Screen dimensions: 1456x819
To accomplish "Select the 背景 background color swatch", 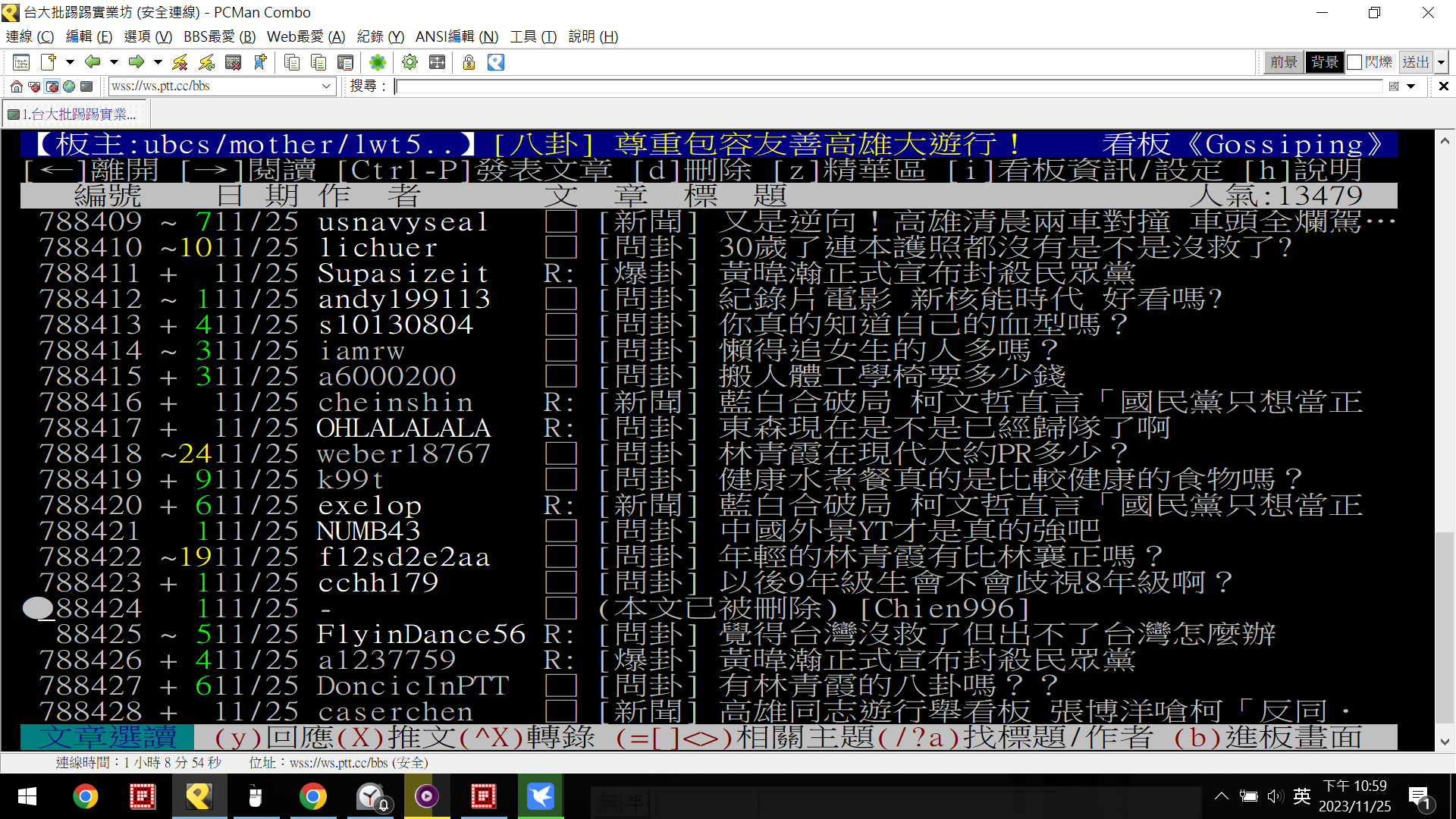I will (1324, 62).
